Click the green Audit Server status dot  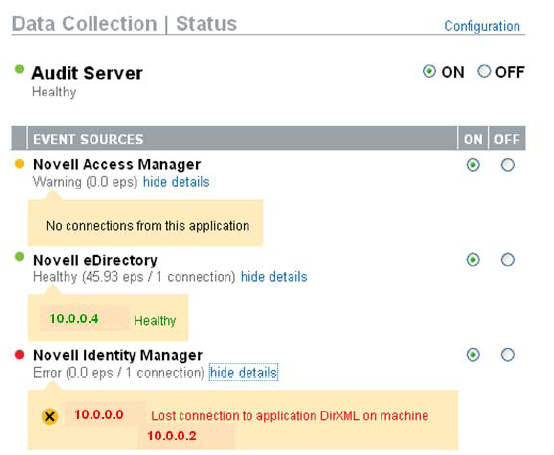(19, 69)
